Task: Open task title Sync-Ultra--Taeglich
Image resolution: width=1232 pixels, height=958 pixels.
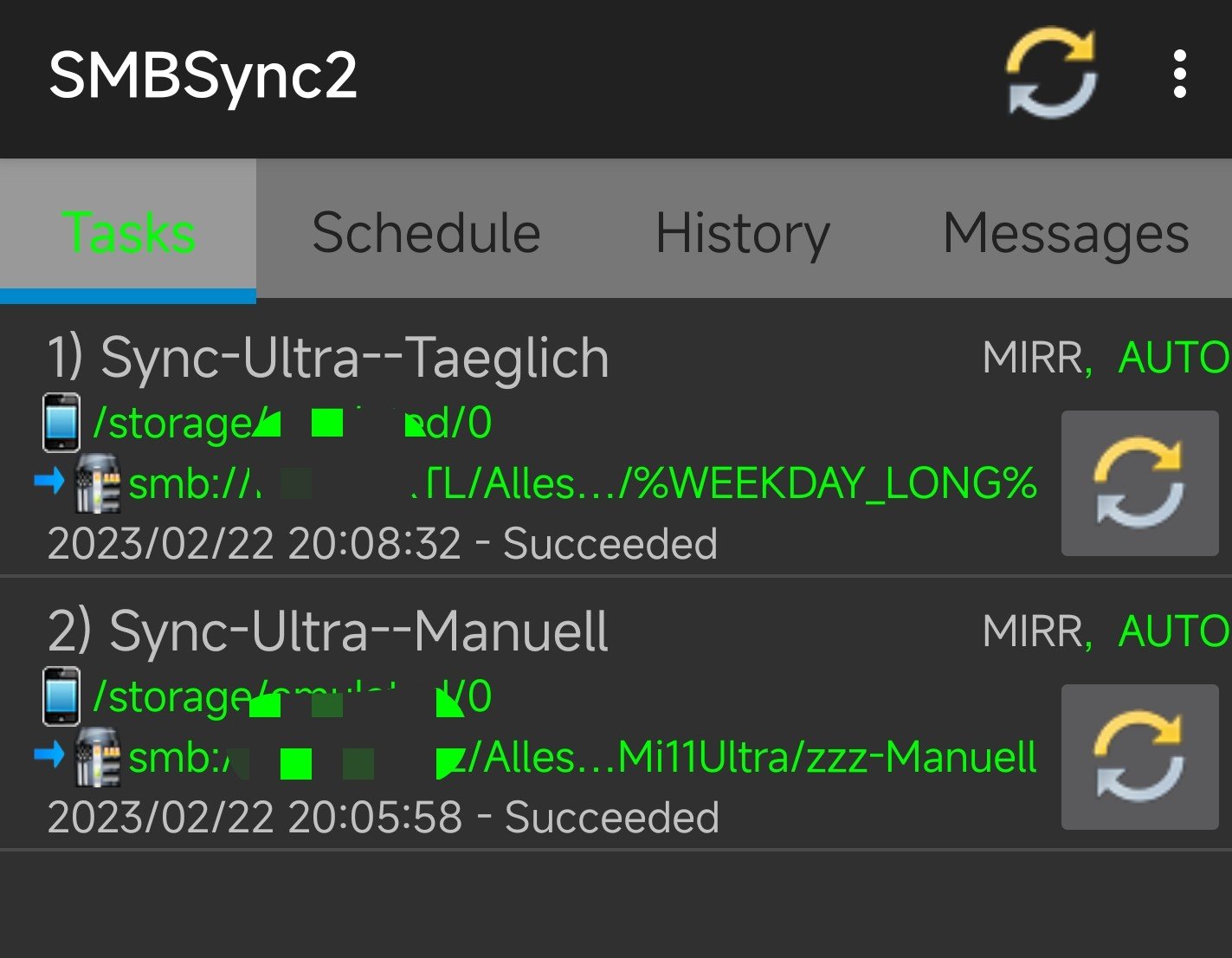Action: (329, 357)
